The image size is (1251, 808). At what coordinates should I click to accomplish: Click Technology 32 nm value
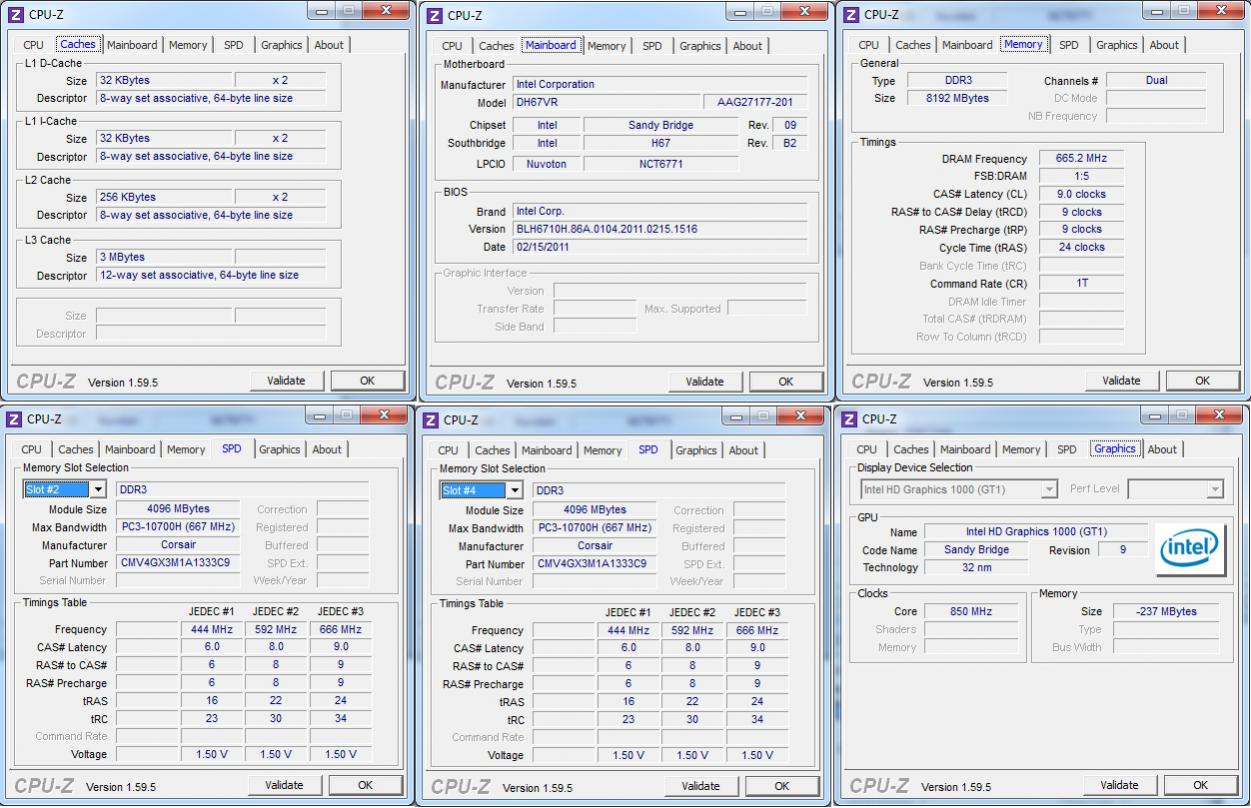pos(976,568)
